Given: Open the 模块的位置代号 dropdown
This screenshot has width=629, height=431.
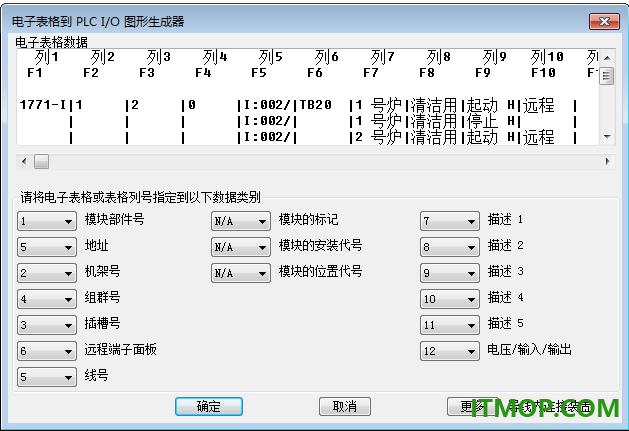Looking at the screenshot, I should click(x=241, y=273).
